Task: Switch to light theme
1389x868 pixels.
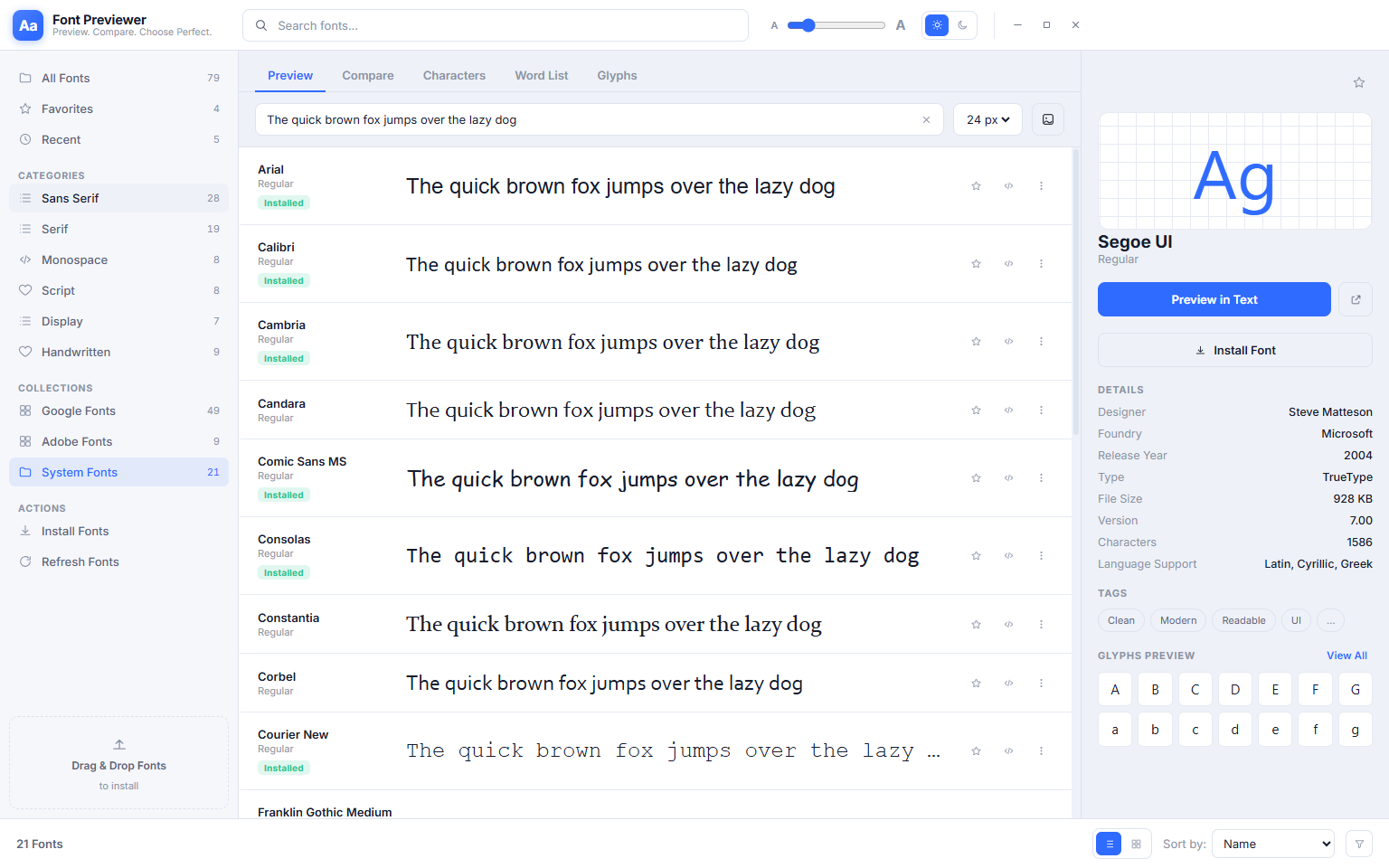Action: click(937, 25)
